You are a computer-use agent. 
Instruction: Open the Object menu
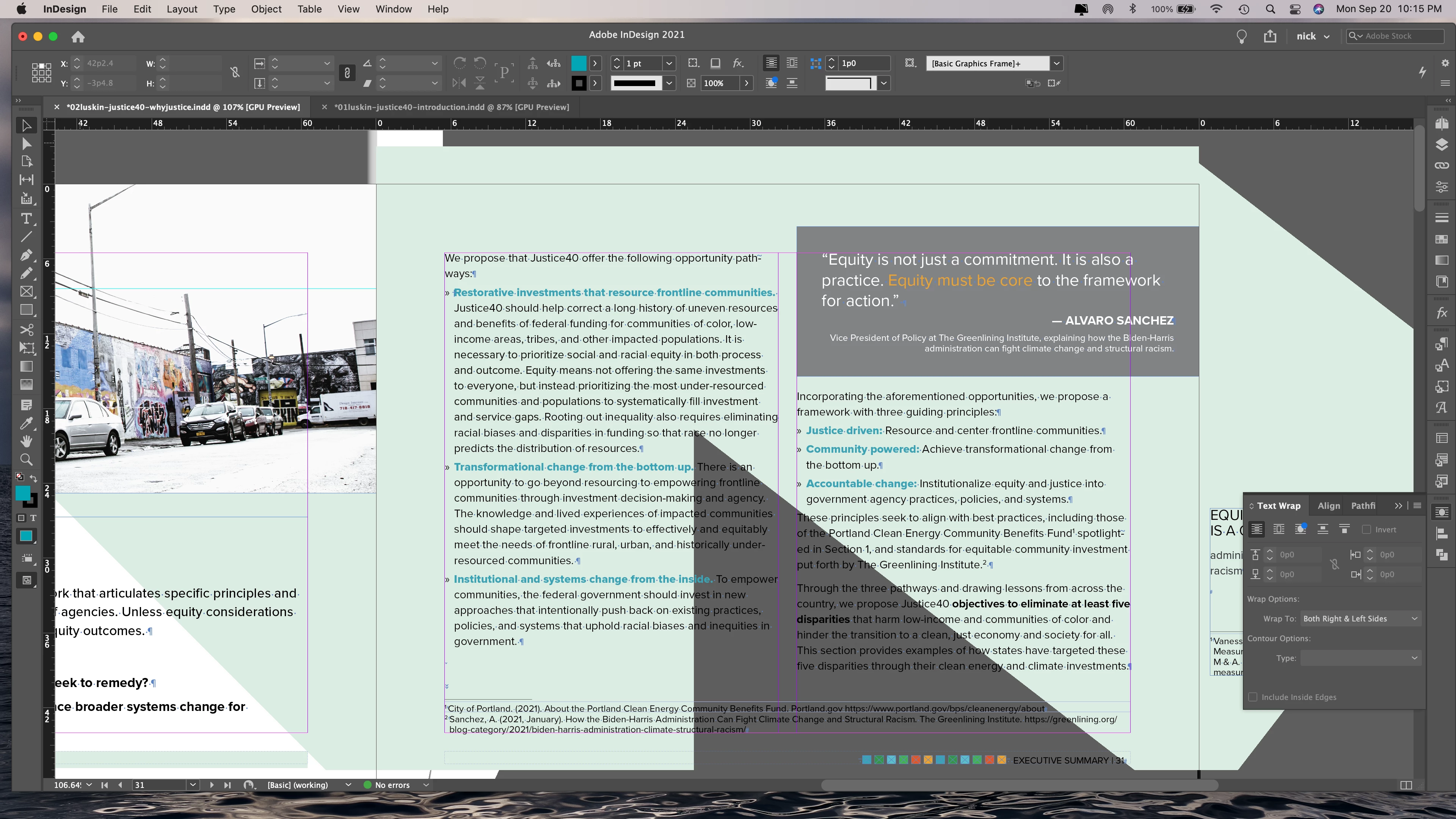(x=266, y=9)
